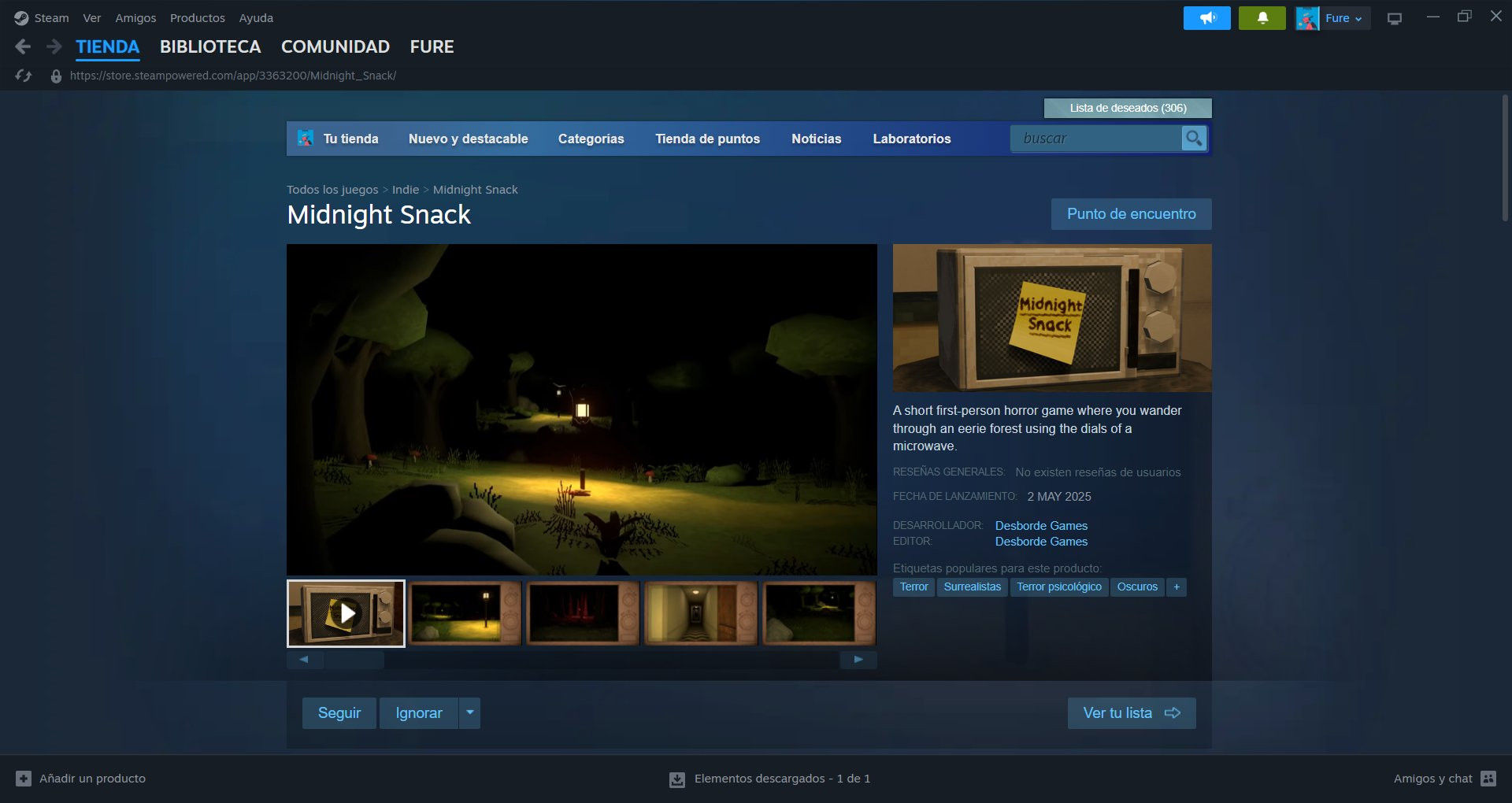
Task: Select the fifth dark forest thumbnail
Action: pyautogui.click(x=819, y=614)
